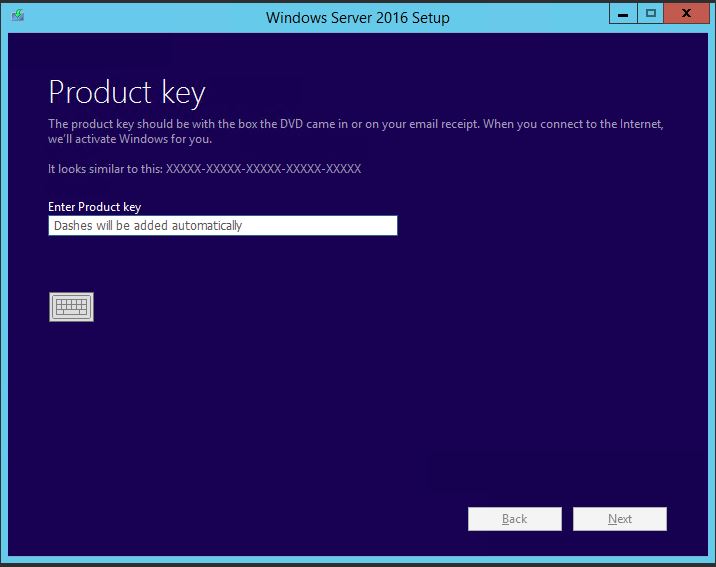Screen dimensions: 716x567
Task: Click the XXXXX-XXXXX sample key text
Action: [x=263, y=169]
